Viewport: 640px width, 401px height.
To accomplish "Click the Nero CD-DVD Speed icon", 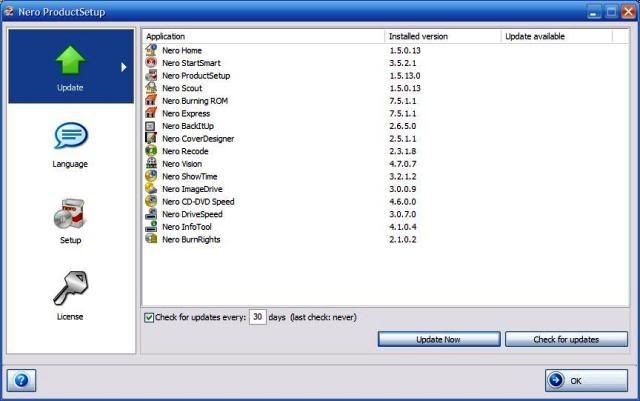I will click(151, 201).
